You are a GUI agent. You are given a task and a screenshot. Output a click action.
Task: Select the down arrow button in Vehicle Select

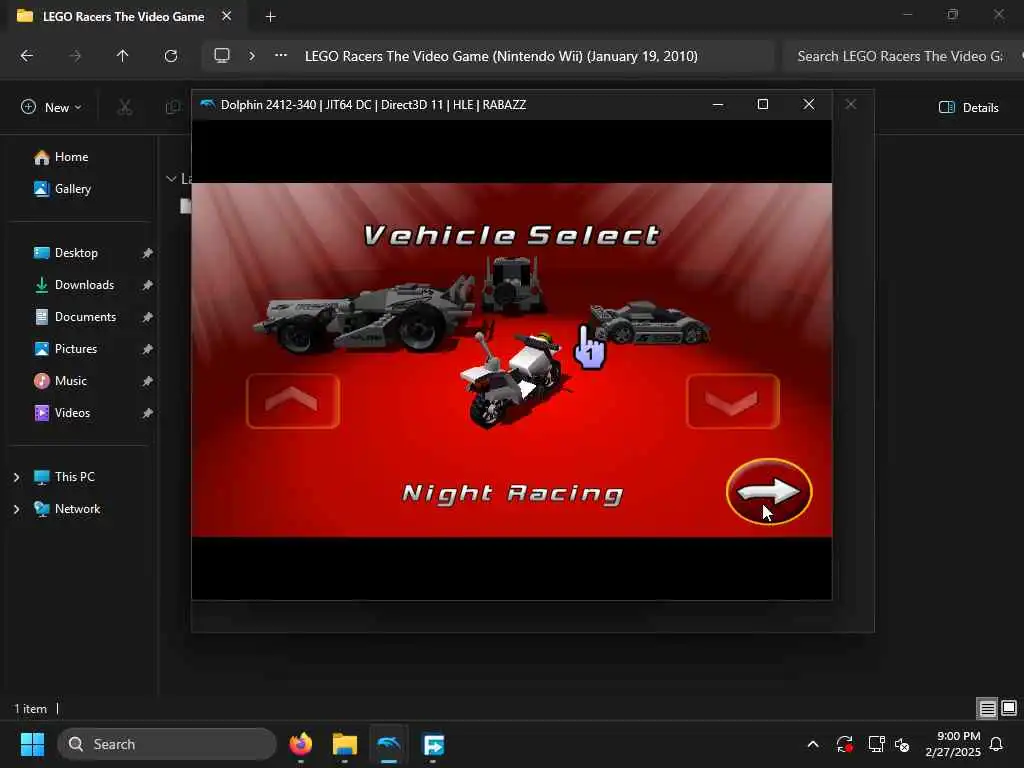pos(733,401)
